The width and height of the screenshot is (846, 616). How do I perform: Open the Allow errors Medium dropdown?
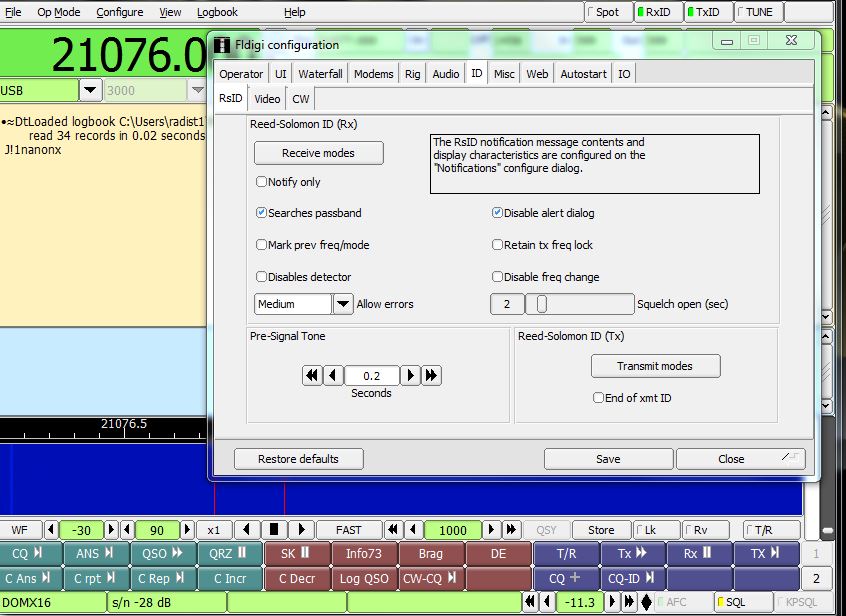[x=343, y=304]
